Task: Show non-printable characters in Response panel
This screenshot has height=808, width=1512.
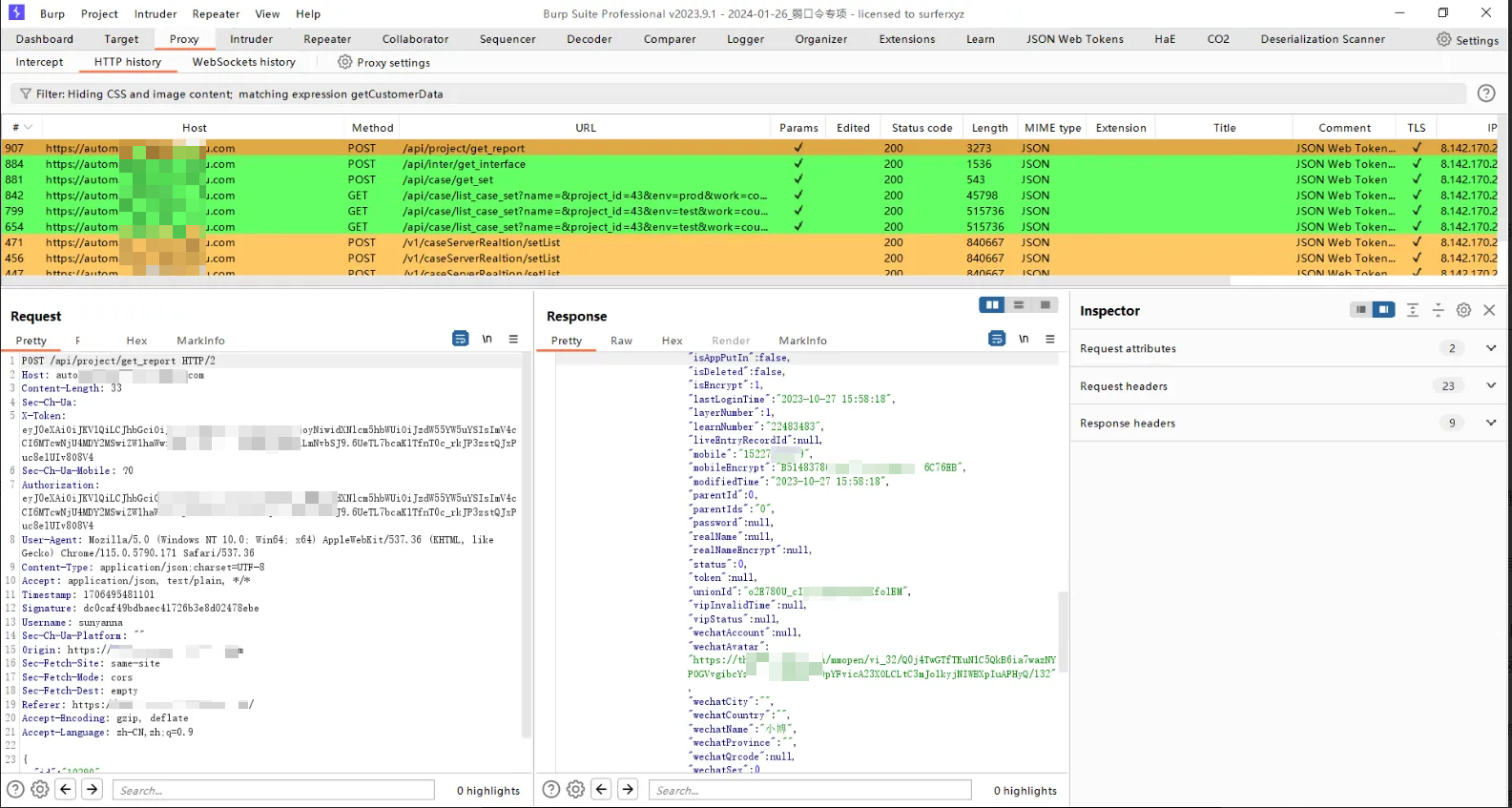Action: click(1024, 339)
